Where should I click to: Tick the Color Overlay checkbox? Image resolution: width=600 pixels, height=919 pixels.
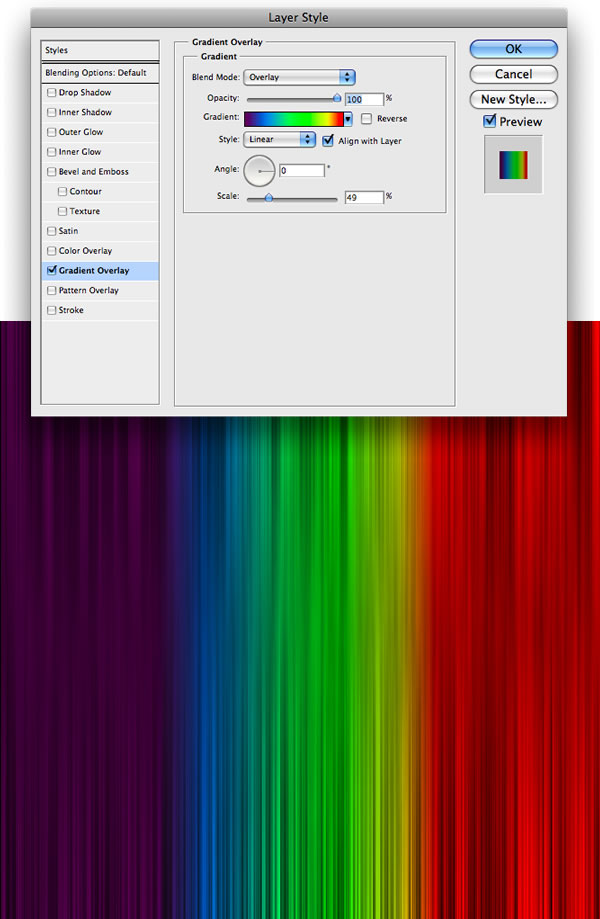[x=52, y=251]
